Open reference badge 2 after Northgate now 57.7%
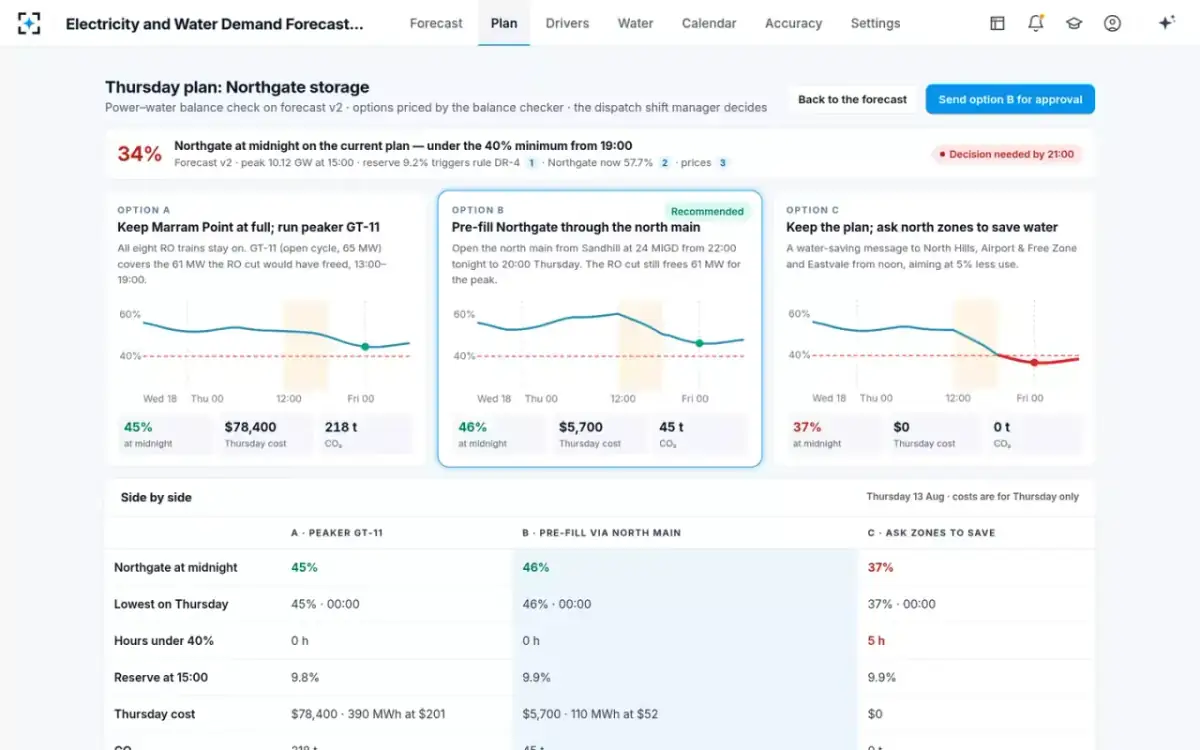 pos(664,163)
